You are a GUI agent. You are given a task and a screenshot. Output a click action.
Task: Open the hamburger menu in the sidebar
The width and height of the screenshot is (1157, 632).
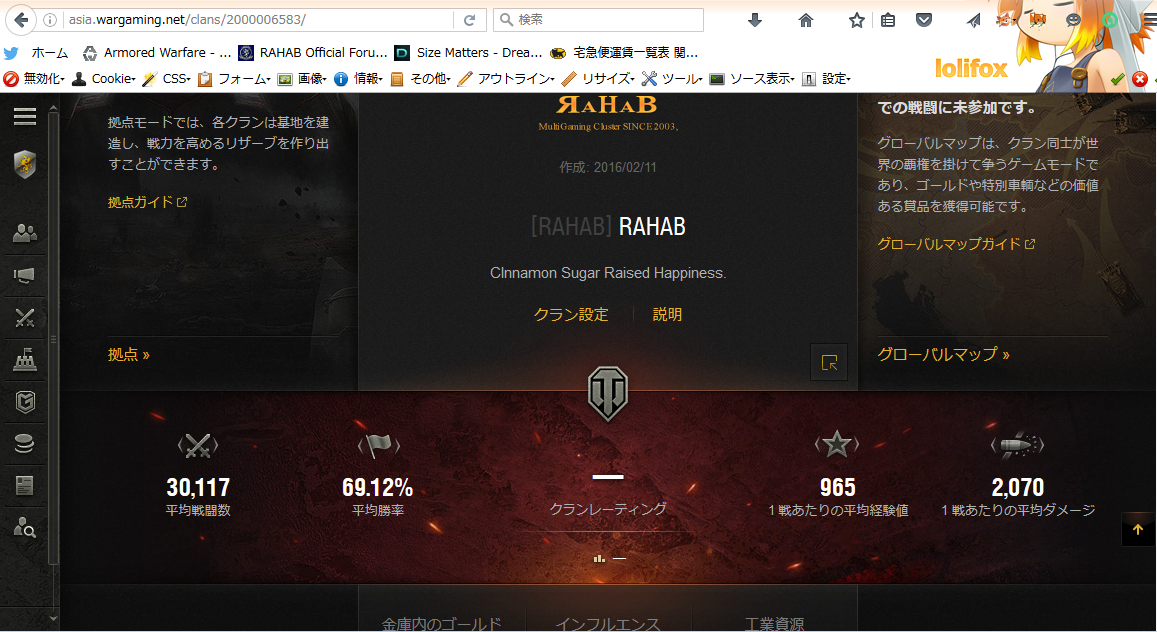[25, 117]
